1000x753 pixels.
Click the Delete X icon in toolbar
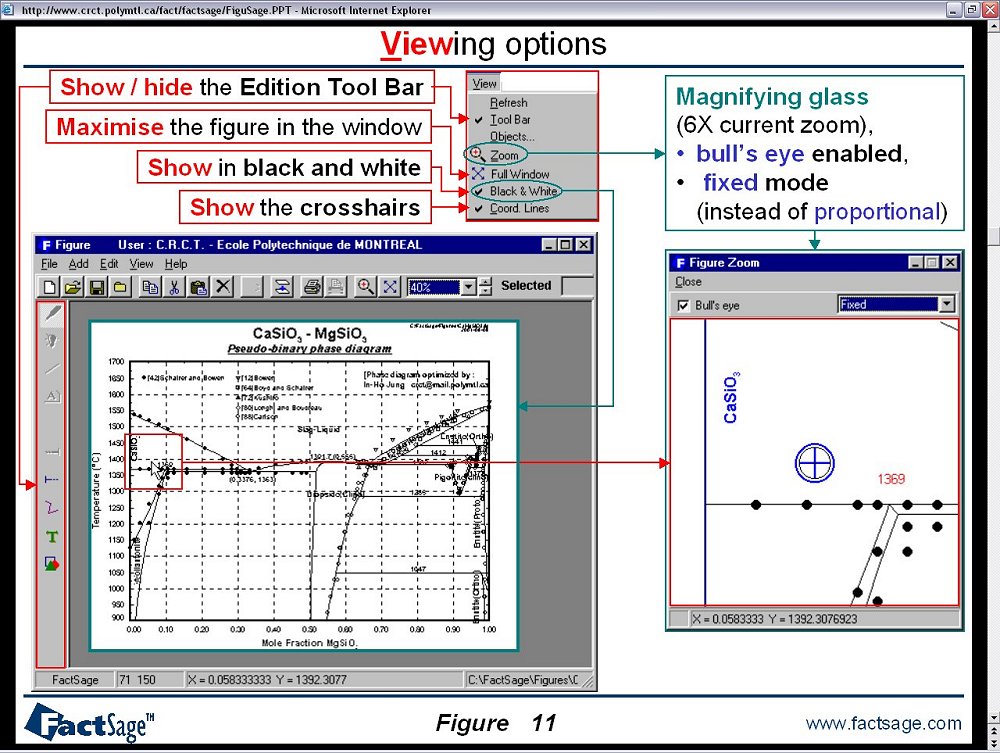click(223, 287)
